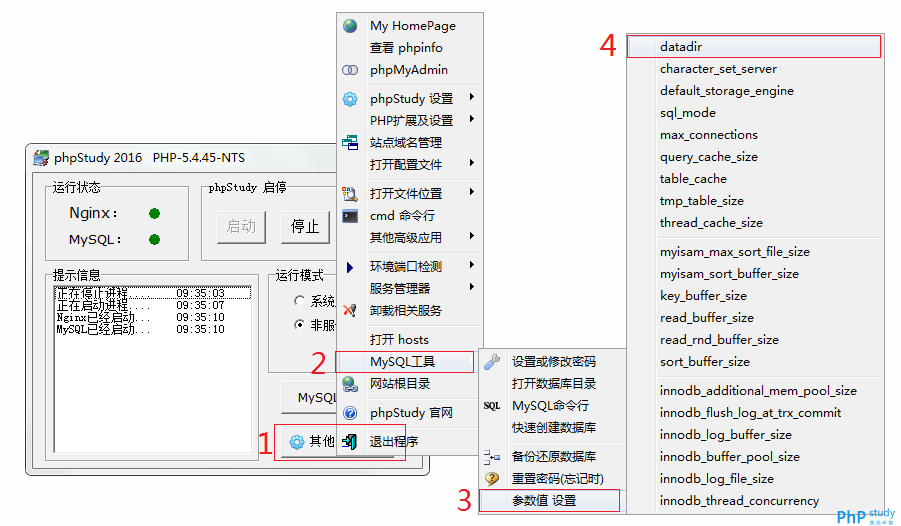Click the wrench icon beside 设置或修改密码
Image resolution: width=901 pixels, height=526 pixels.
[x=492, y=362]
